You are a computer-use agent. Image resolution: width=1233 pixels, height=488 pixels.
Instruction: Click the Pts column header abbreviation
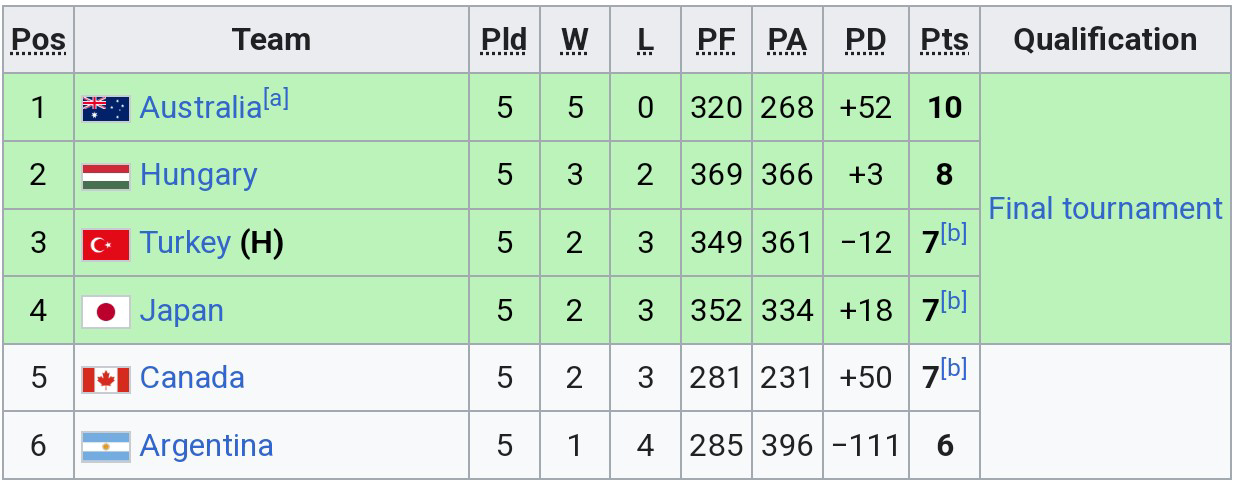pos(944,40)
